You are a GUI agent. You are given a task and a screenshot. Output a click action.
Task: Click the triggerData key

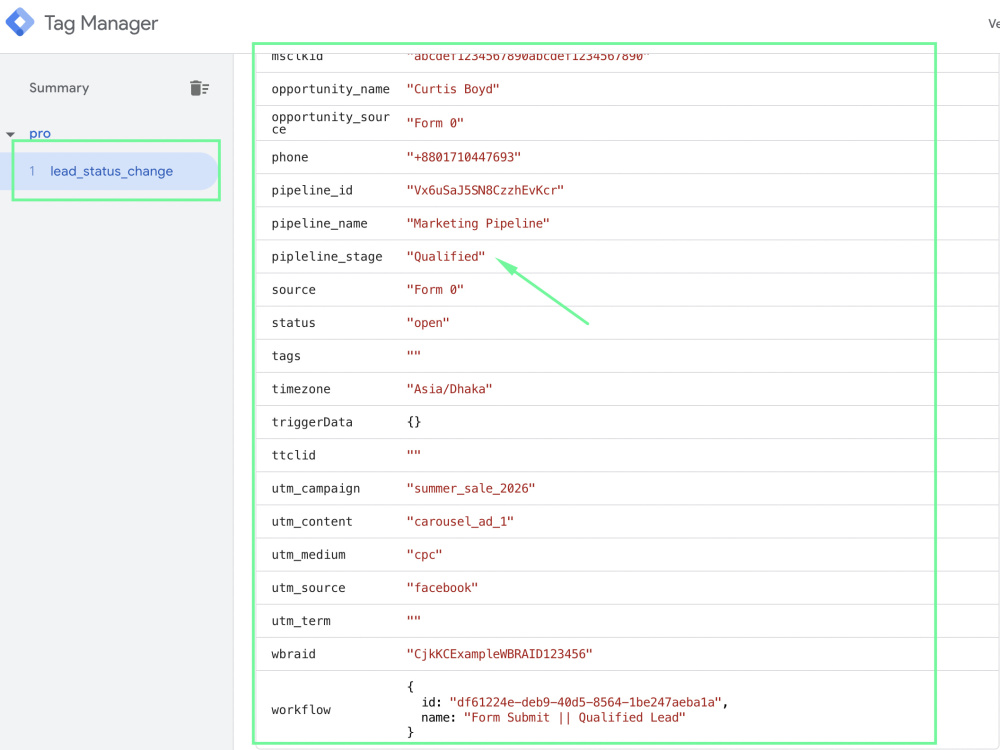[x=312, y=422]
